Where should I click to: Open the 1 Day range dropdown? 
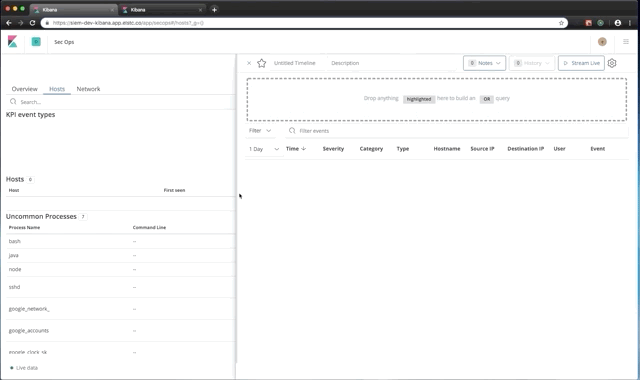tap(264, 149)
